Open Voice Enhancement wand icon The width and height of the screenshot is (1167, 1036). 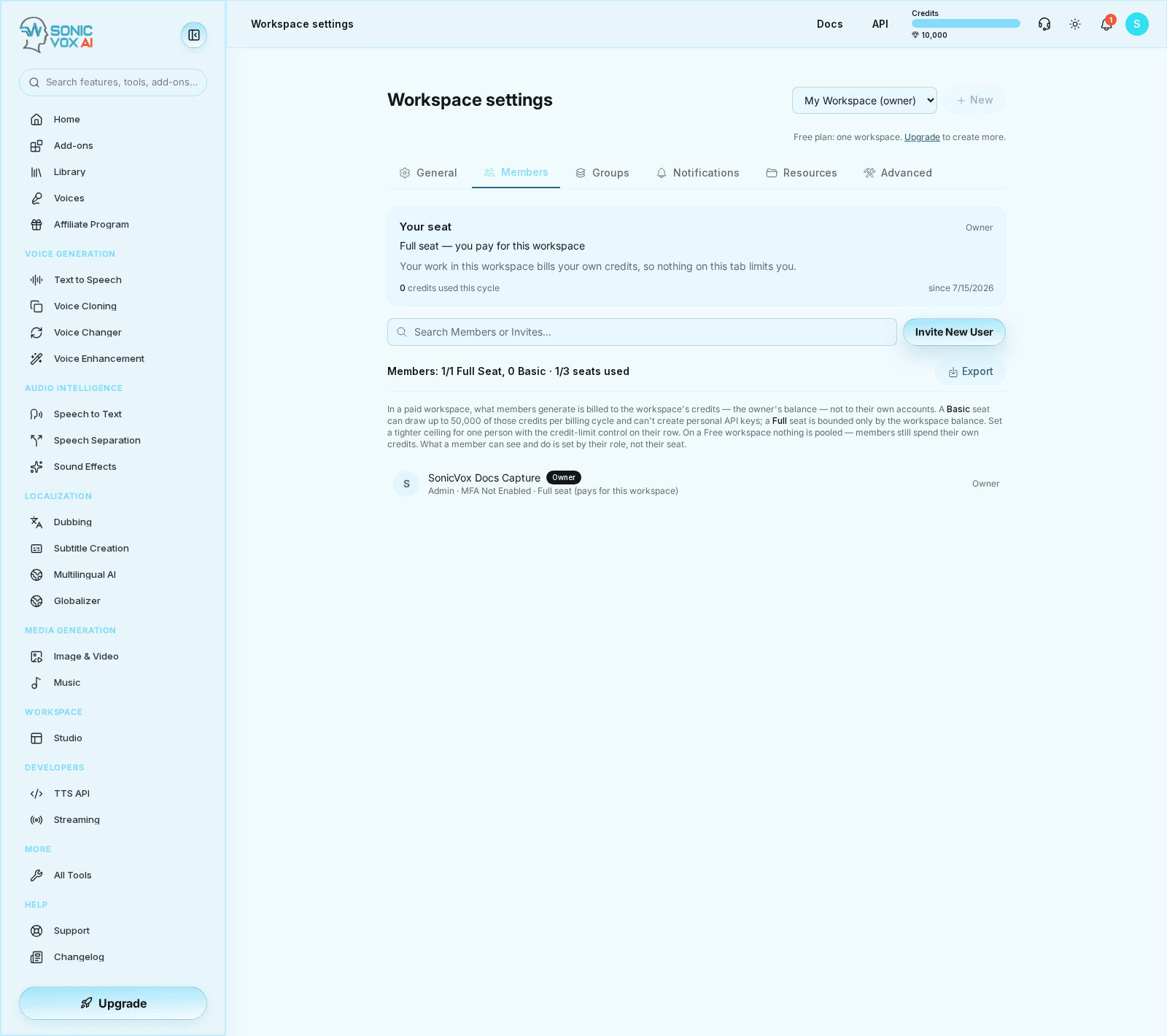tap(36, 359)
